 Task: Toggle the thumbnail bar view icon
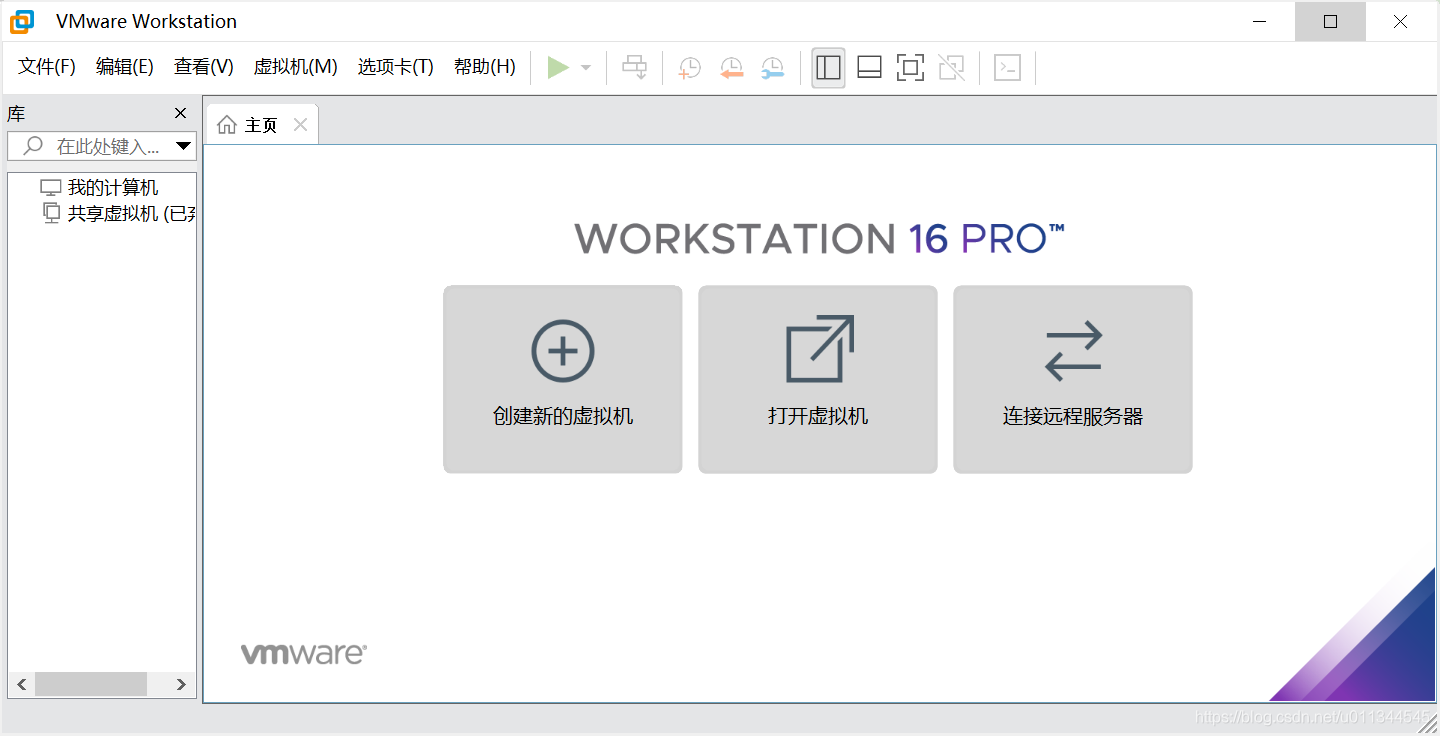tap(869, 67)
